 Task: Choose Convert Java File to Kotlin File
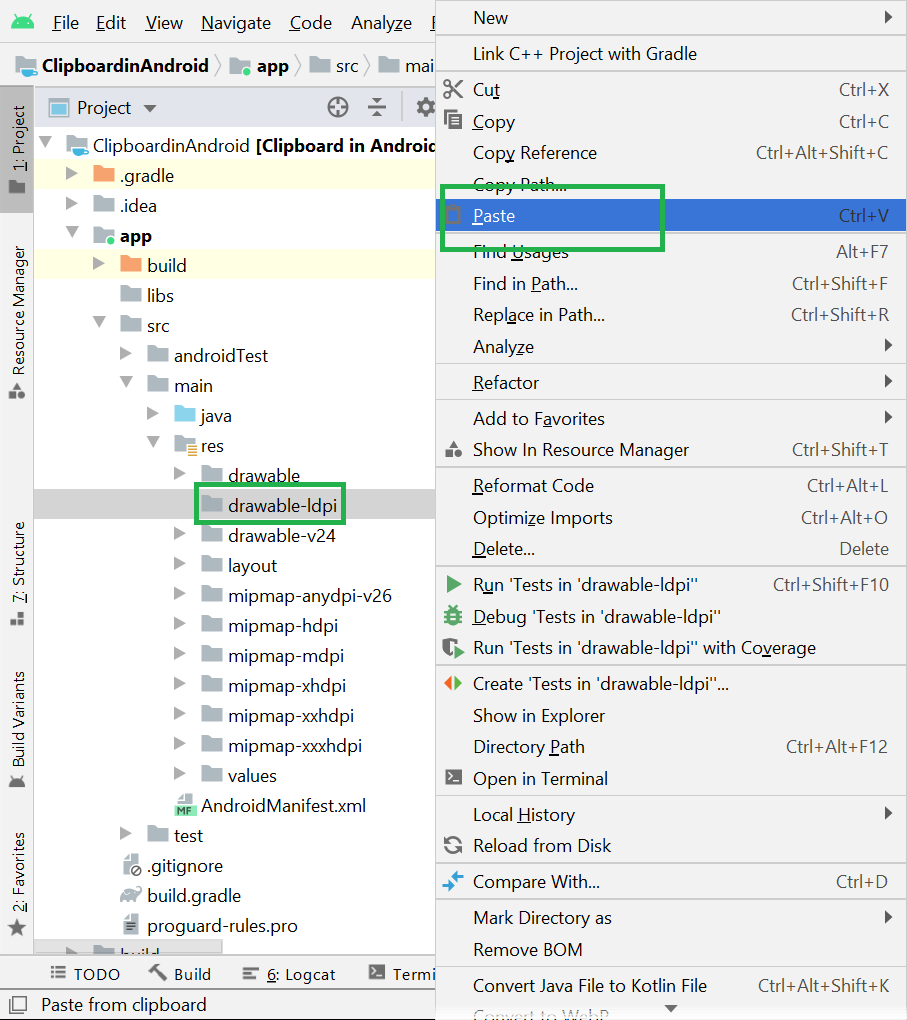[x=671, y=986]
